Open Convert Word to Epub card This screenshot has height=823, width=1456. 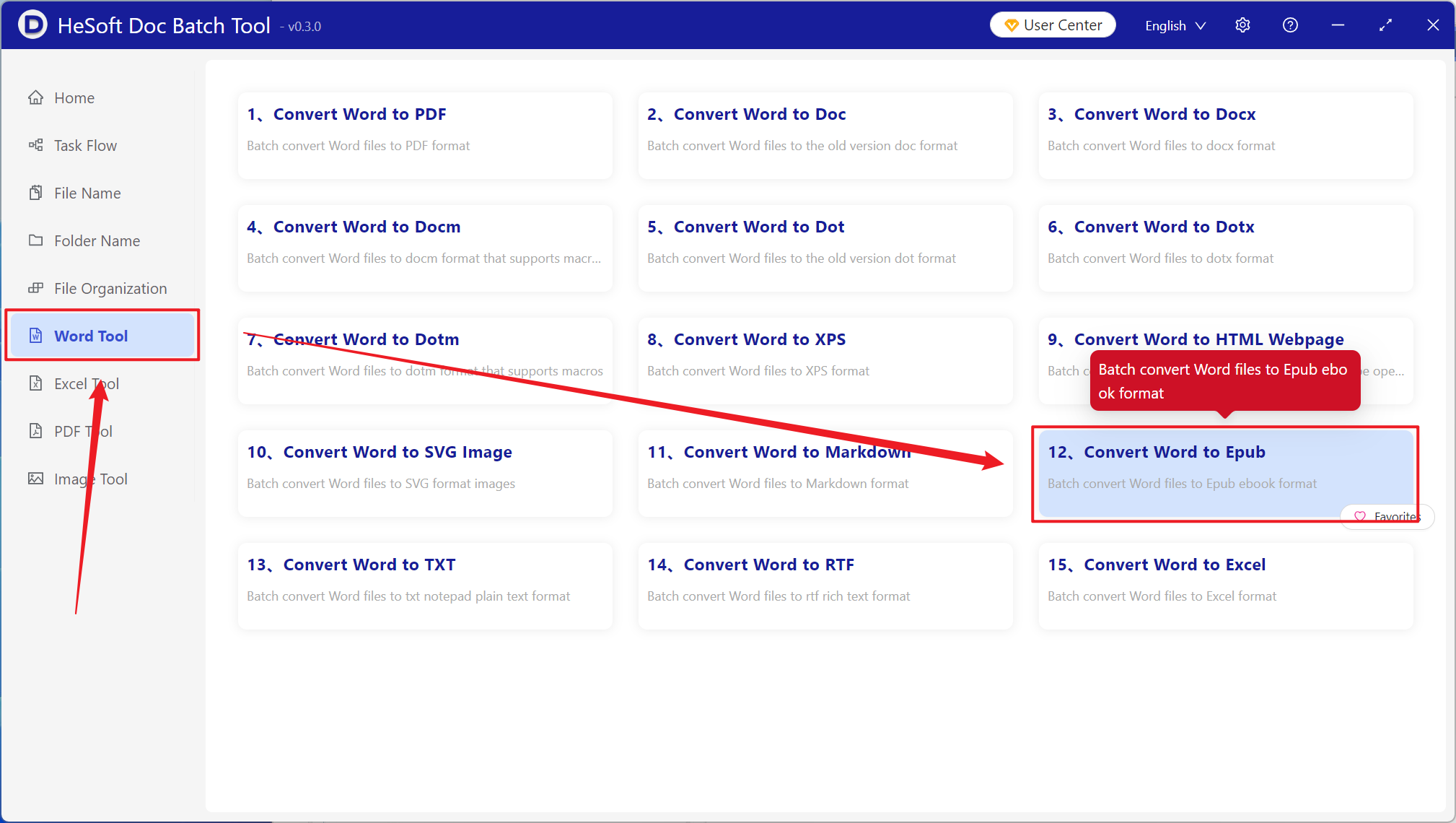(x=1226, y=474)
